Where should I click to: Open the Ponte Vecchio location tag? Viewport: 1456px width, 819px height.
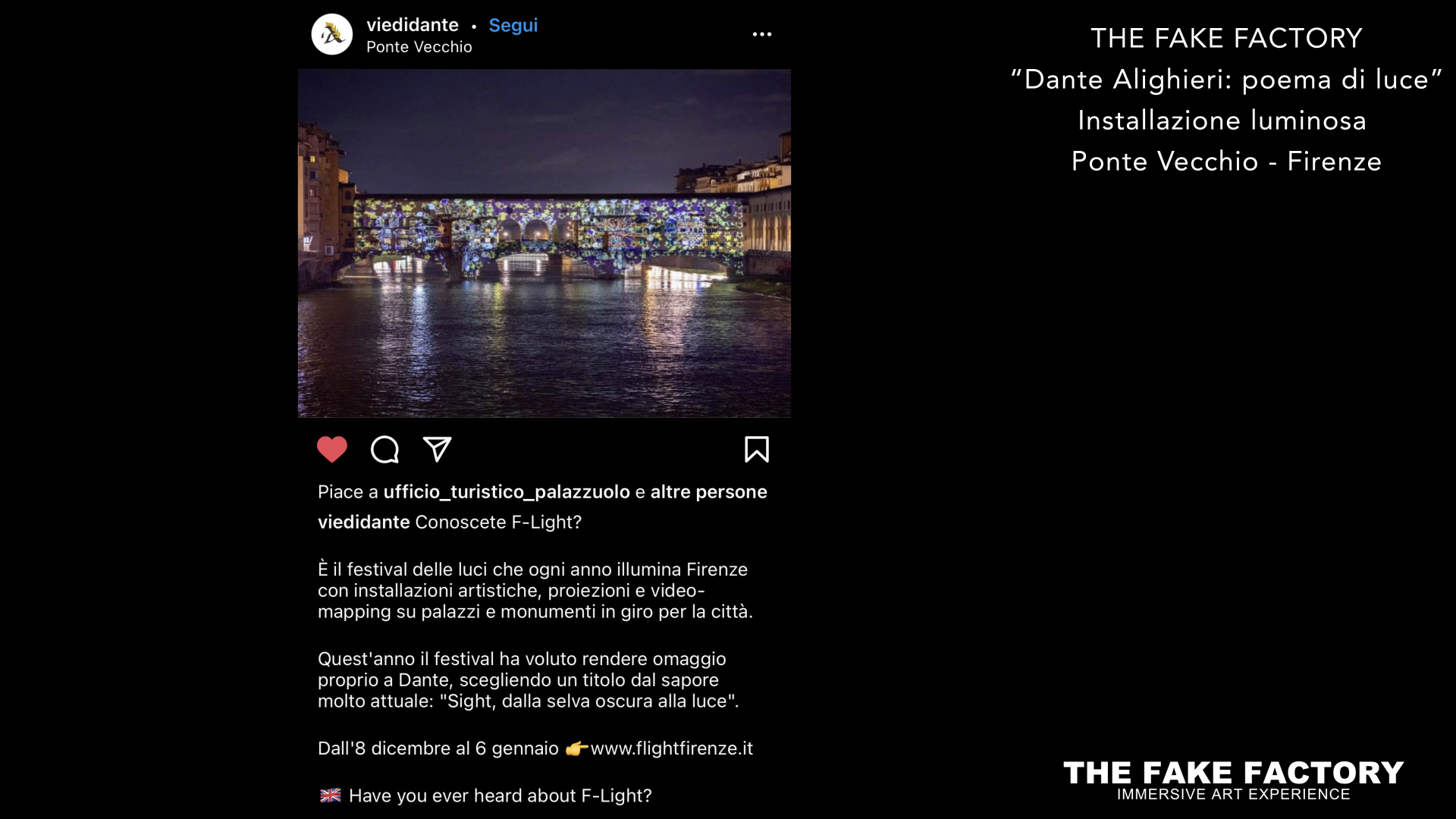click(419, 47)
